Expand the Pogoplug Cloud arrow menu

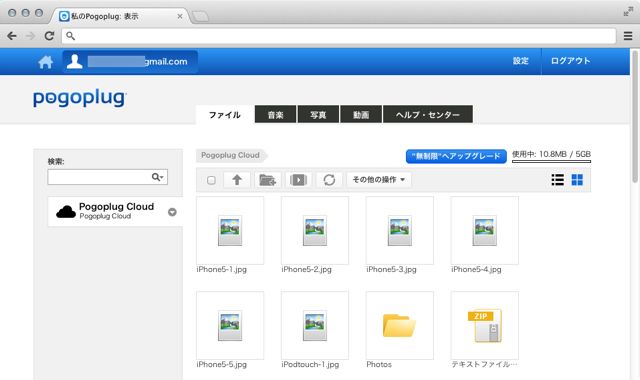[172, 212]
